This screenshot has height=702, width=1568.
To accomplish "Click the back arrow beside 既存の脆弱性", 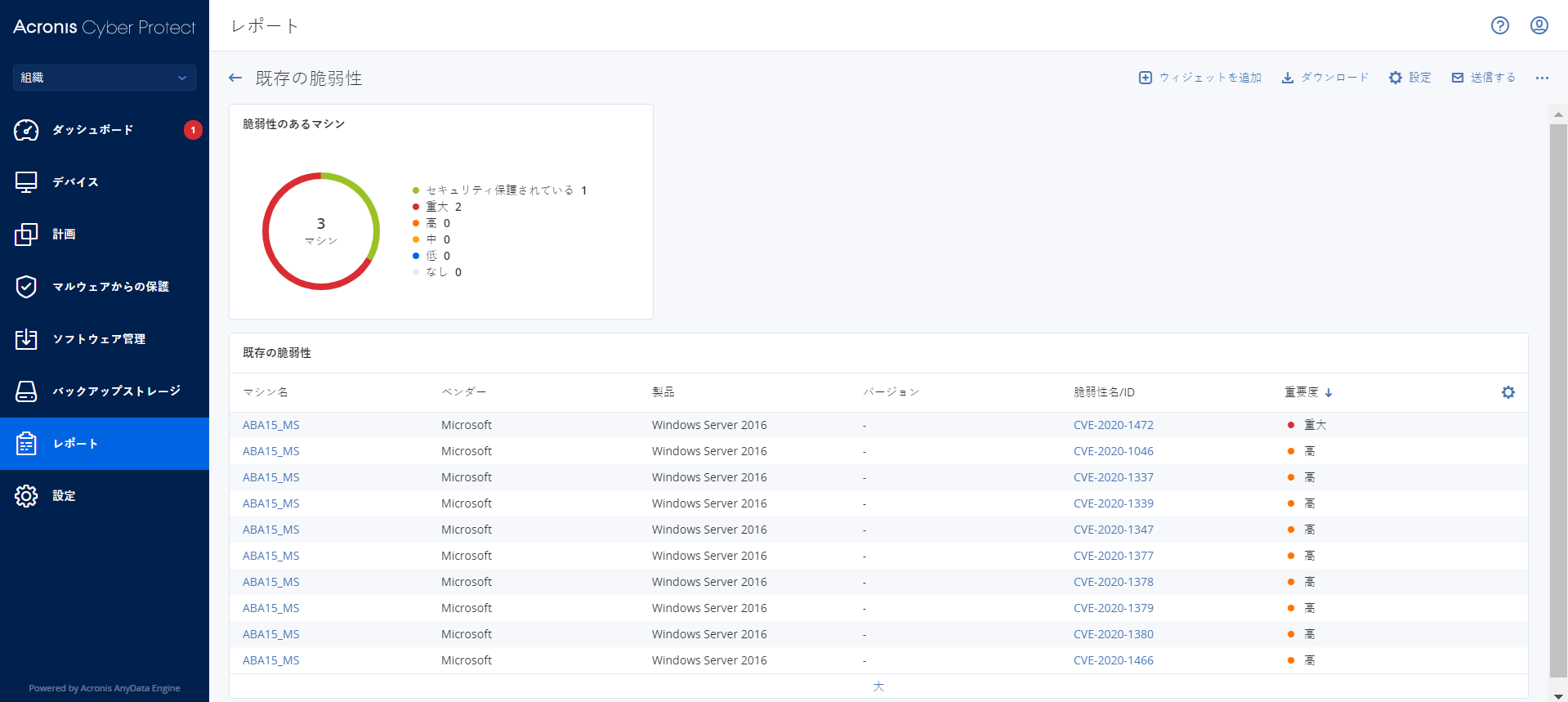I will pos(235,78).
